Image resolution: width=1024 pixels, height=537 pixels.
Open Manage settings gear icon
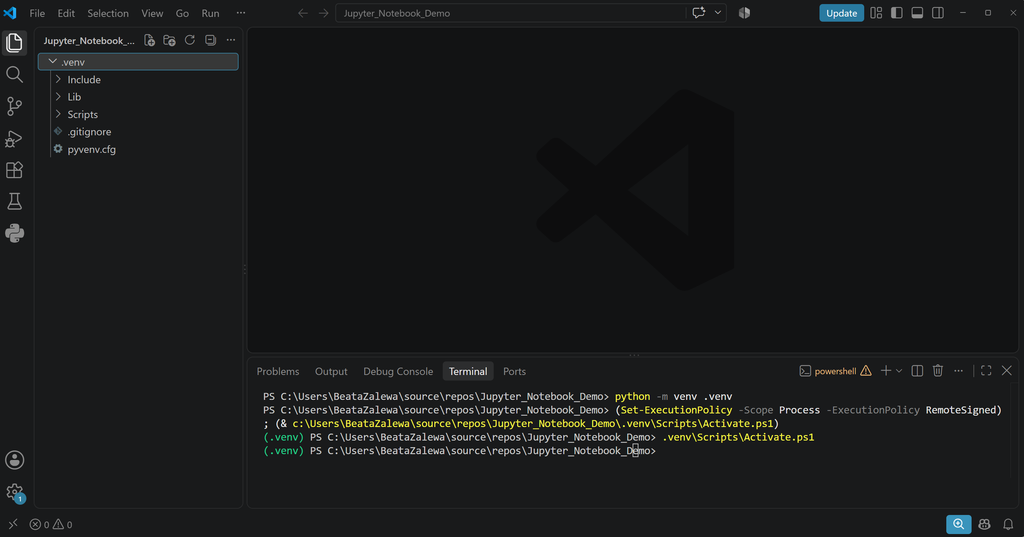click(14, 492)
